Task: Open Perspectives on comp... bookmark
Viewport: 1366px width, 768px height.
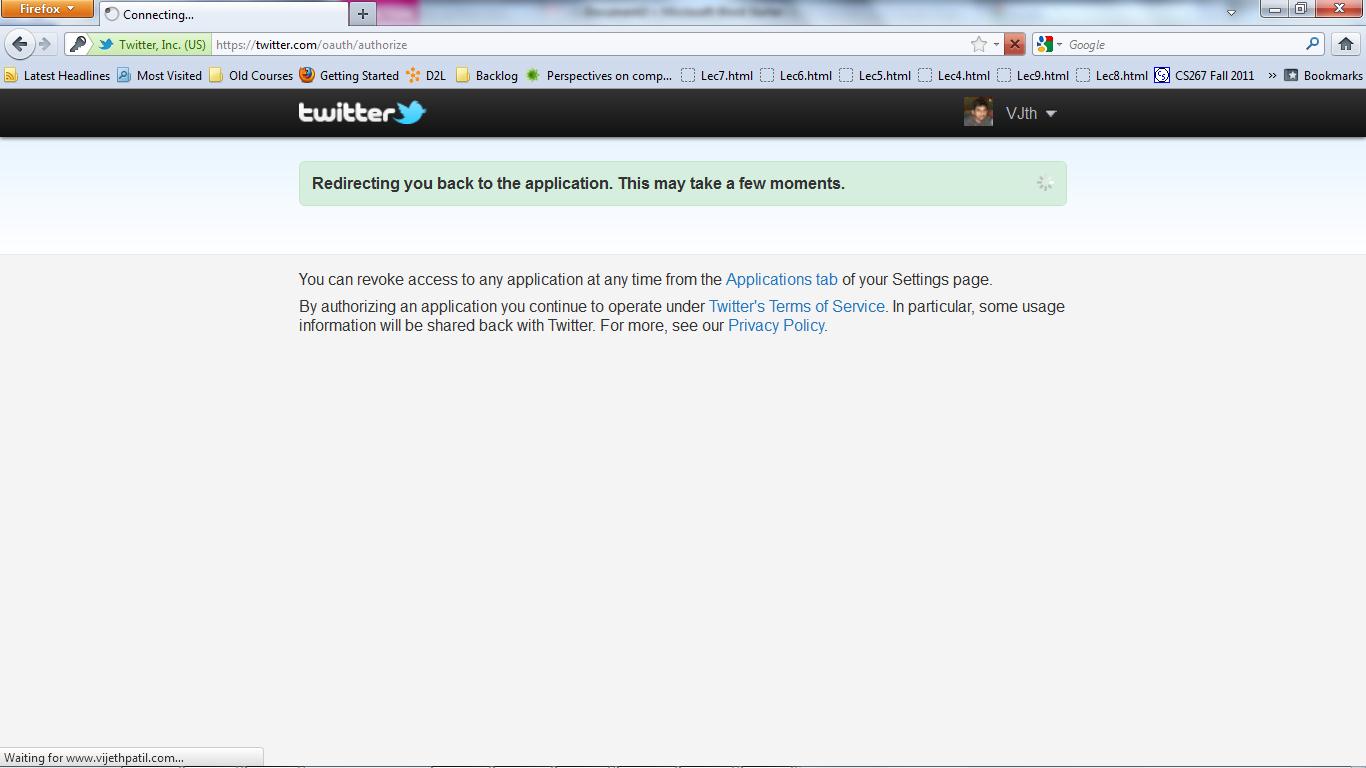Action: pos(599,75)
